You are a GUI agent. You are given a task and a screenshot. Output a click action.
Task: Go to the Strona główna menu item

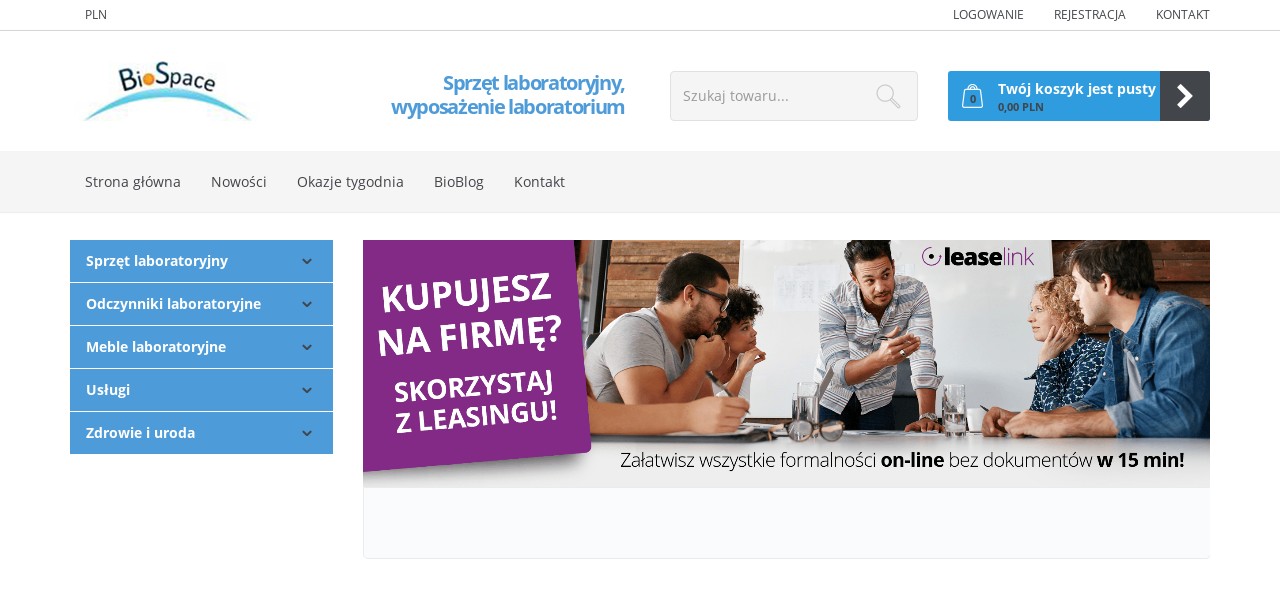pos(133,182)
